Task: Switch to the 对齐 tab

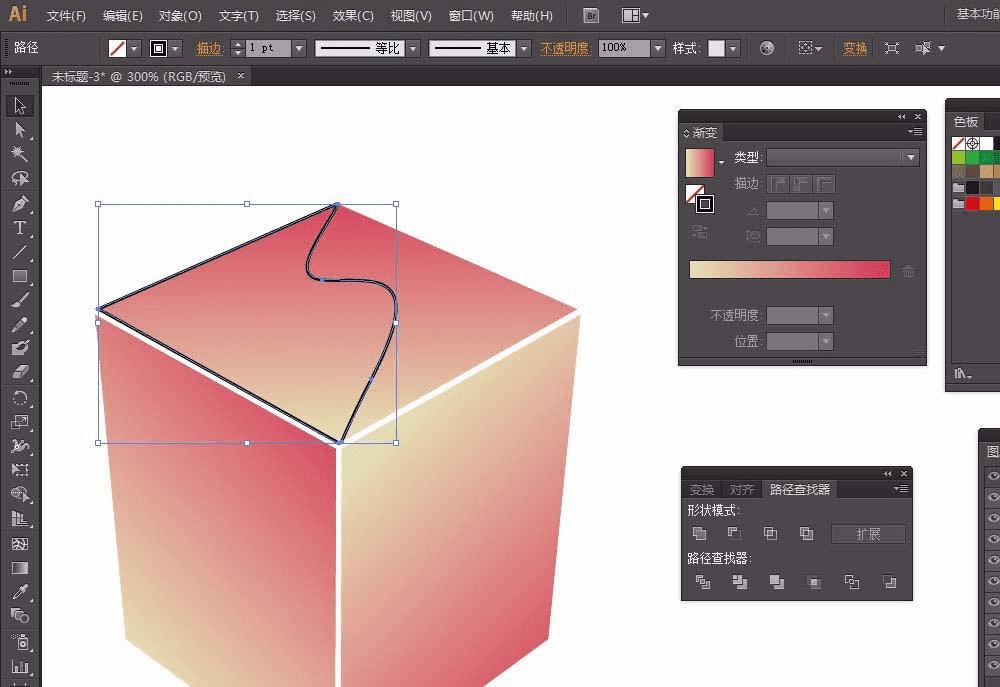Action: point(741,490)
